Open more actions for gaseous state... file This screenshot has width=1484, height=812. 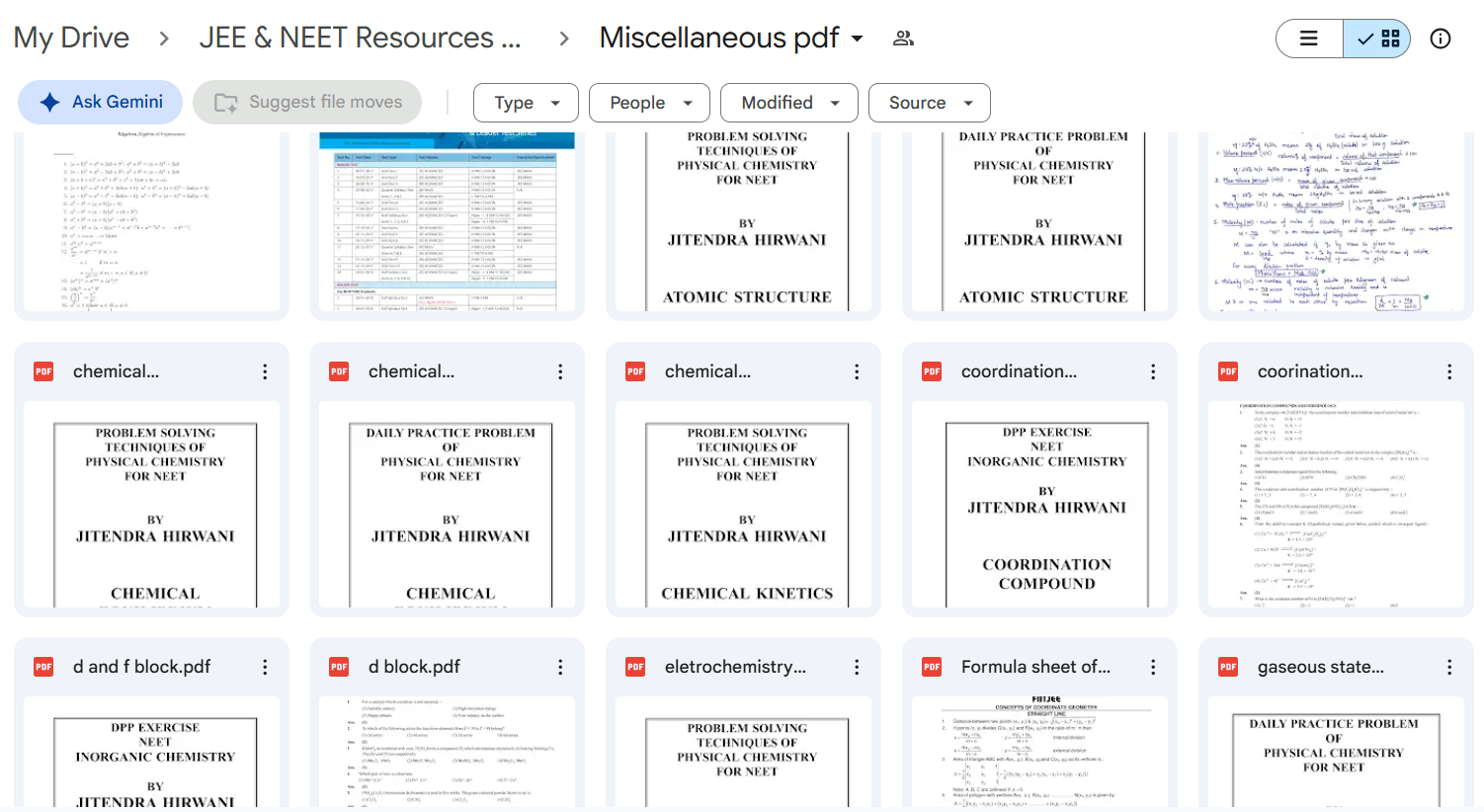1449,667
